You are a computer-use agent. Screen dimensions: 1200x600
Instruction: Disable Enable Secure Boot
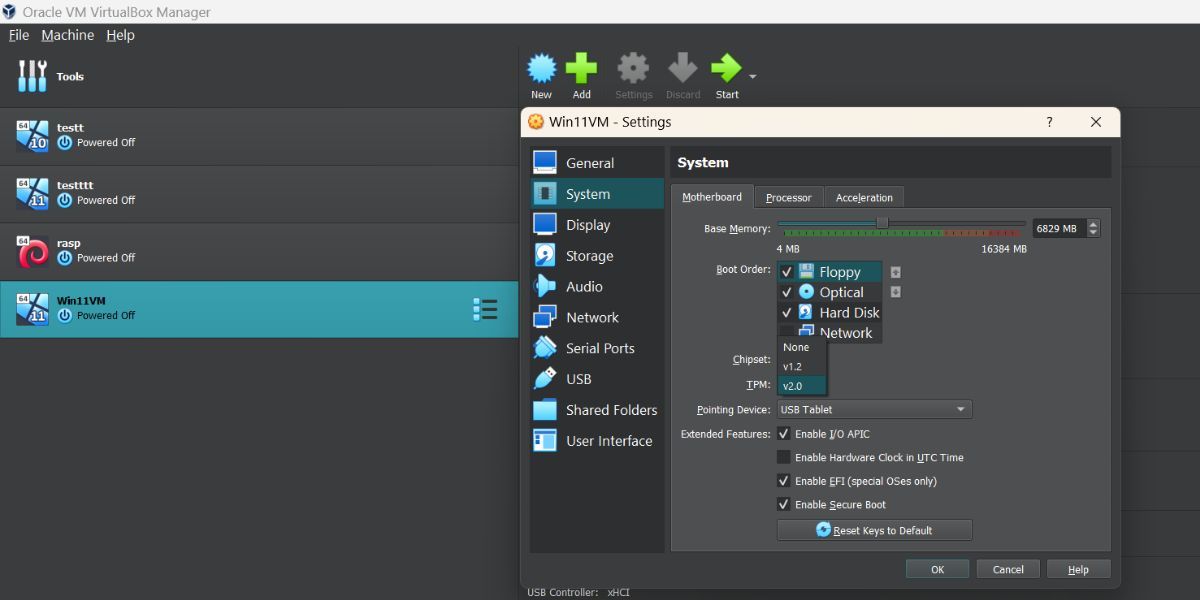784,504
